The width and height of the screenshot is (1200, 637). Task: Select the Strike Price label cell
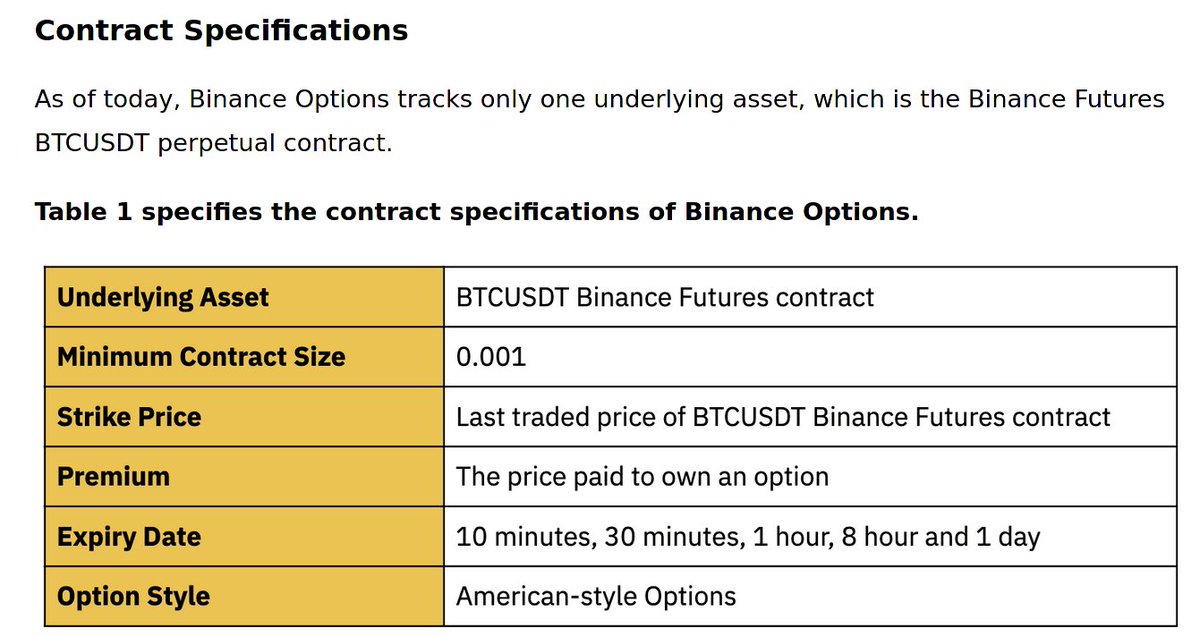click(x=244, y=417)
